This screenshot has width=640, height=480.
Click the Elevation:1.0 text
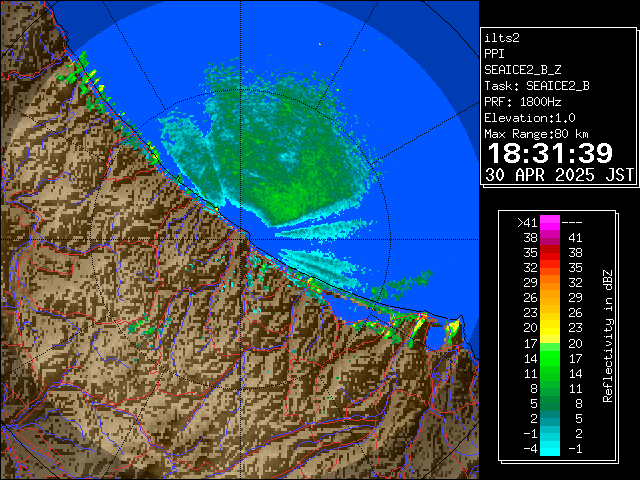pos(530,118)
